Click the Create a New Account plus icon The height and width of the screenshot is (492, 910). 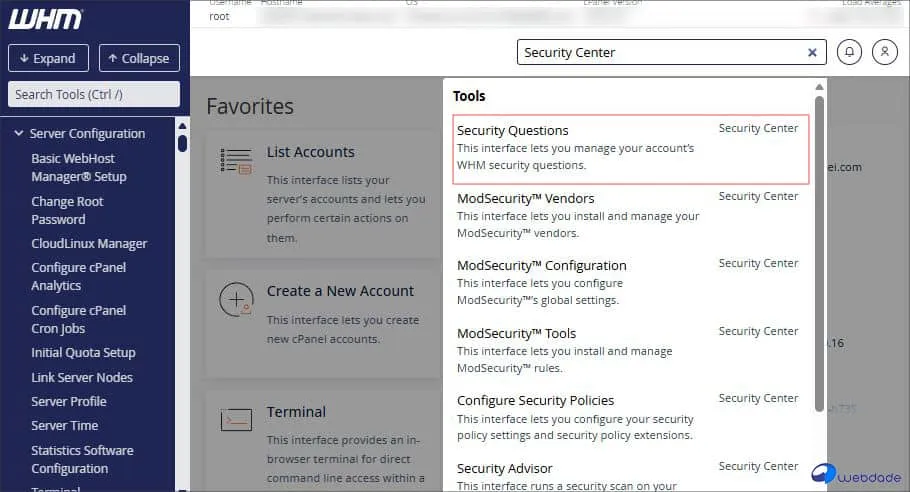(236, 300)
